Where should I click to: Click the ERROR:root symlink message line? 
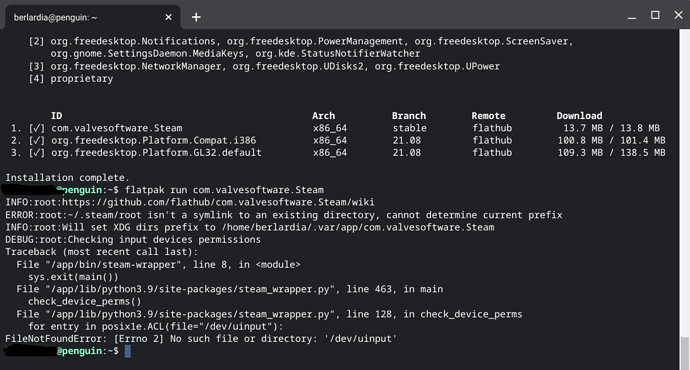(284, 215)
